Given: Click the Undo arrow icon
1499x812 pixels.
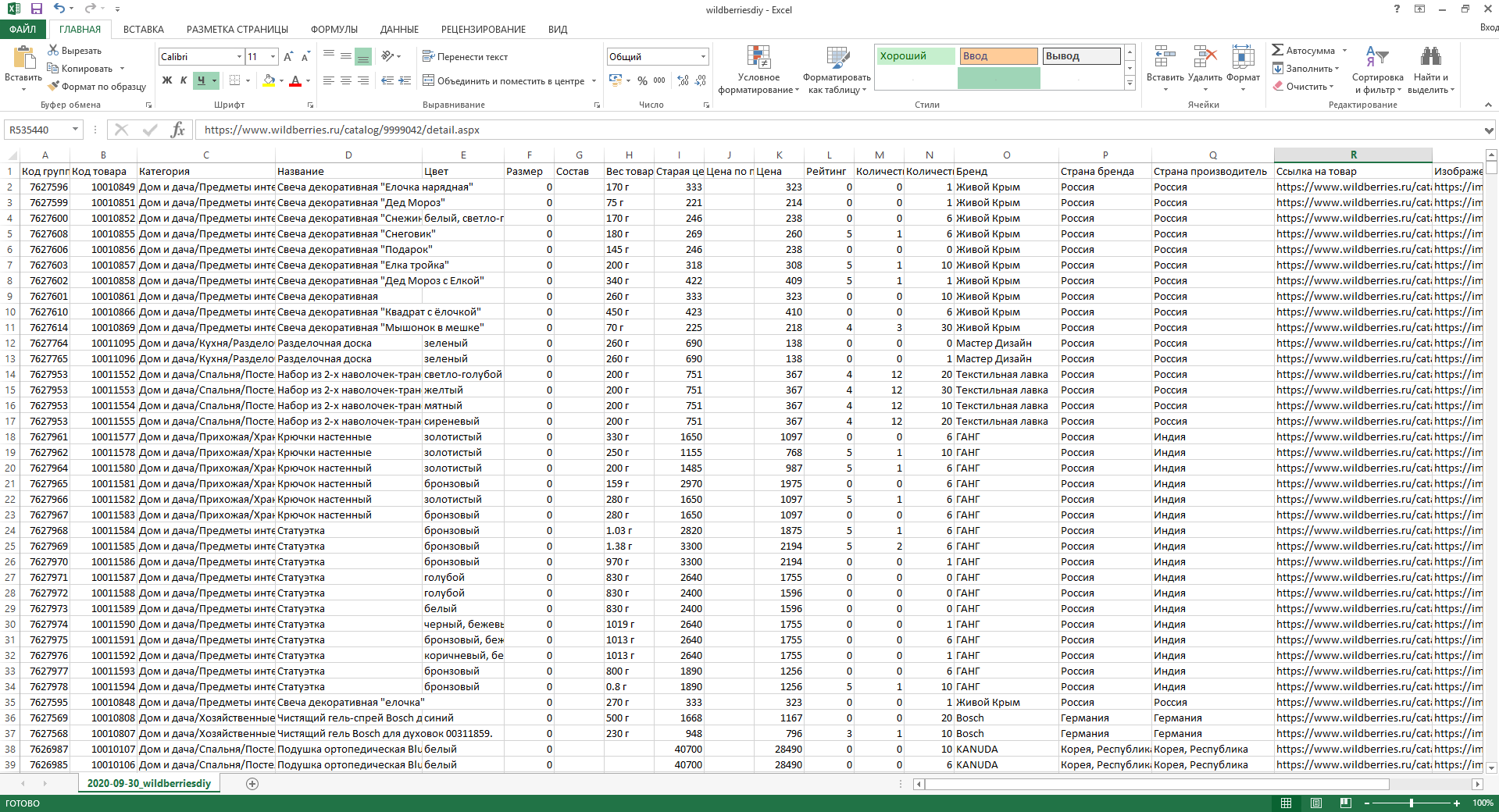Looking at the screenshot, I should [60, 9].
